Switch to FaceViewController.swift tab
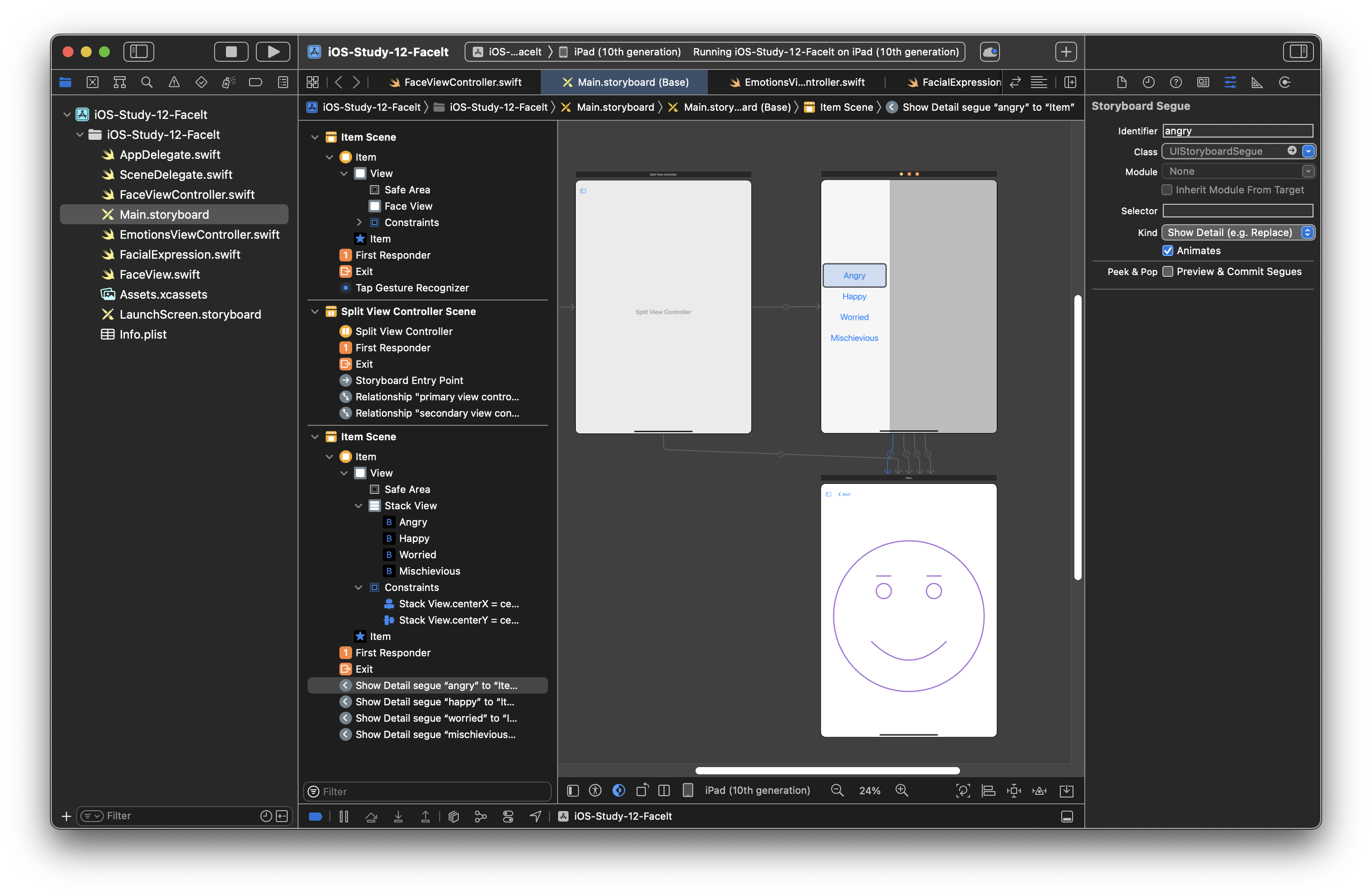This screenshot has height=896, width=1372. (462, 83)
